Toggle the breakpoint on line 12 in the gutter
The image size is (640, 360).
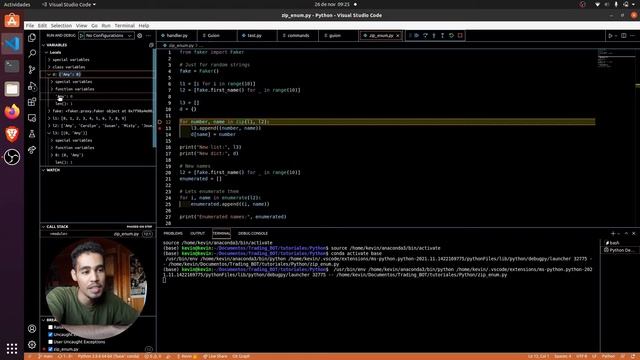[160, 122]
